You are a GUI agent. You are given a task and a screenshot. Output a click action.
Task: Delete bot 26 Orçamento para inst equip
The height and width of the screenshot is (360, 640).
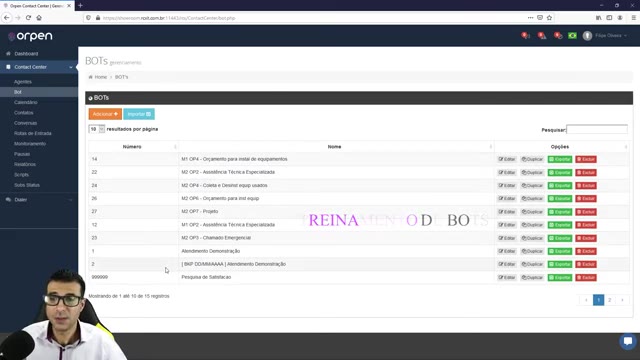coord(586,199)
